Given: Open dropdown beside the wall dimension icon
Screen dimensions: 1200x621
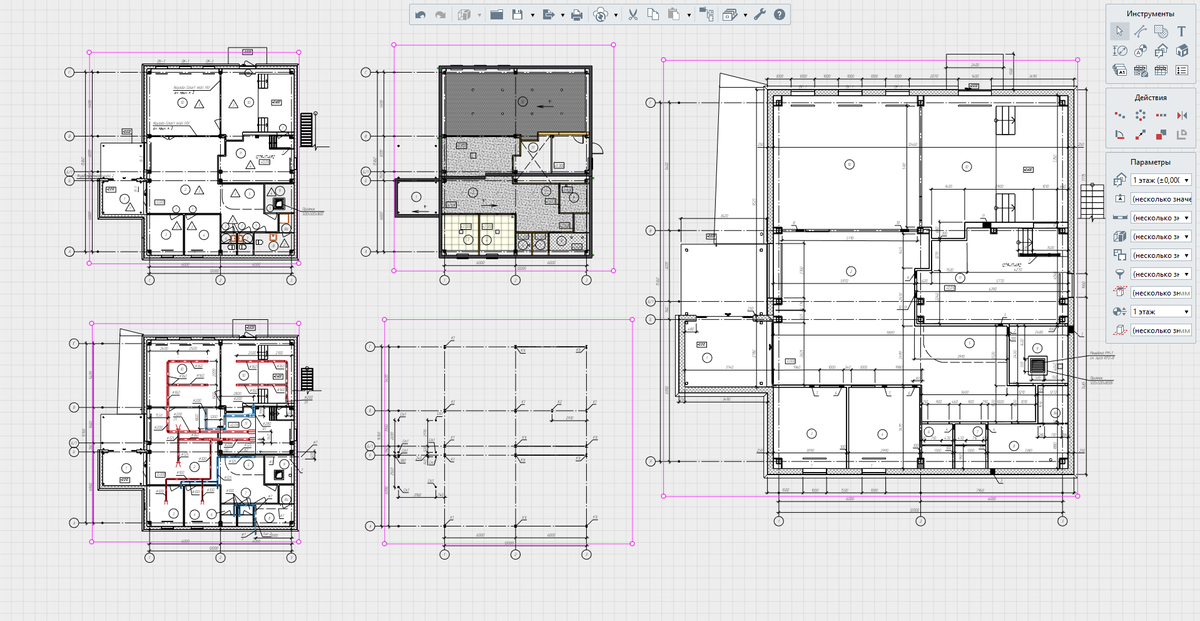Looking at the screenshot, I should [1160, 217].
